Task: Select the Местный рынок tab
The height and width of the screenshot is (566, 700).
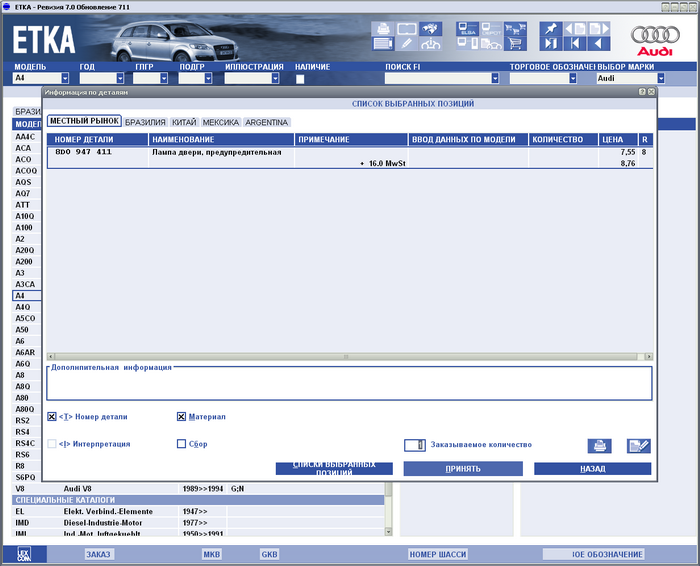Action: pos(84,121)
